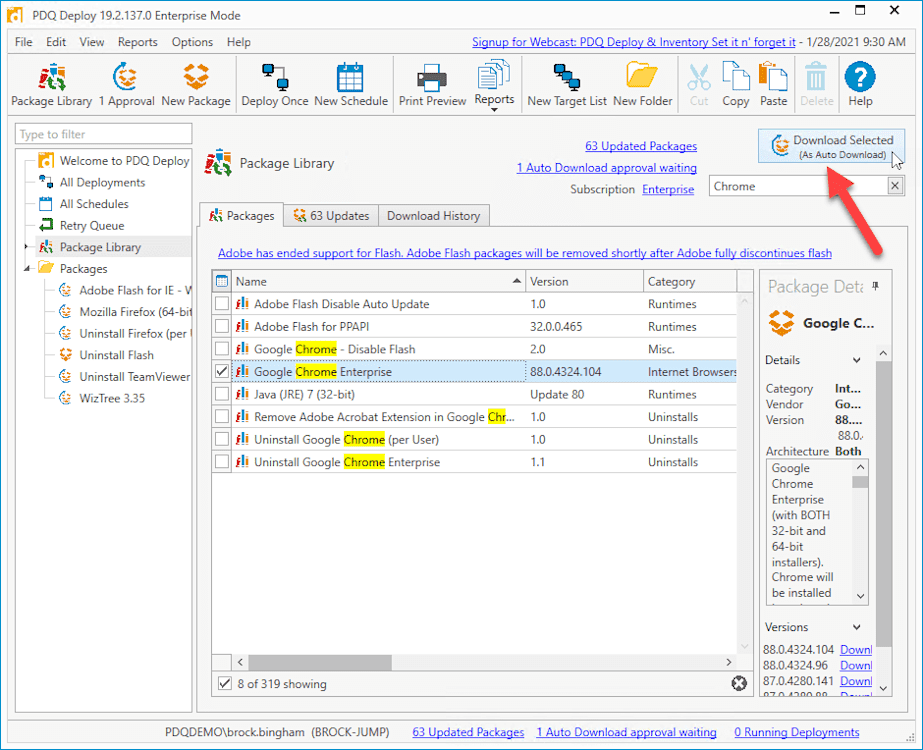Click the Deploy Once toolbar icon
This screenshot has height=750, width=923.
coord(275,85)
